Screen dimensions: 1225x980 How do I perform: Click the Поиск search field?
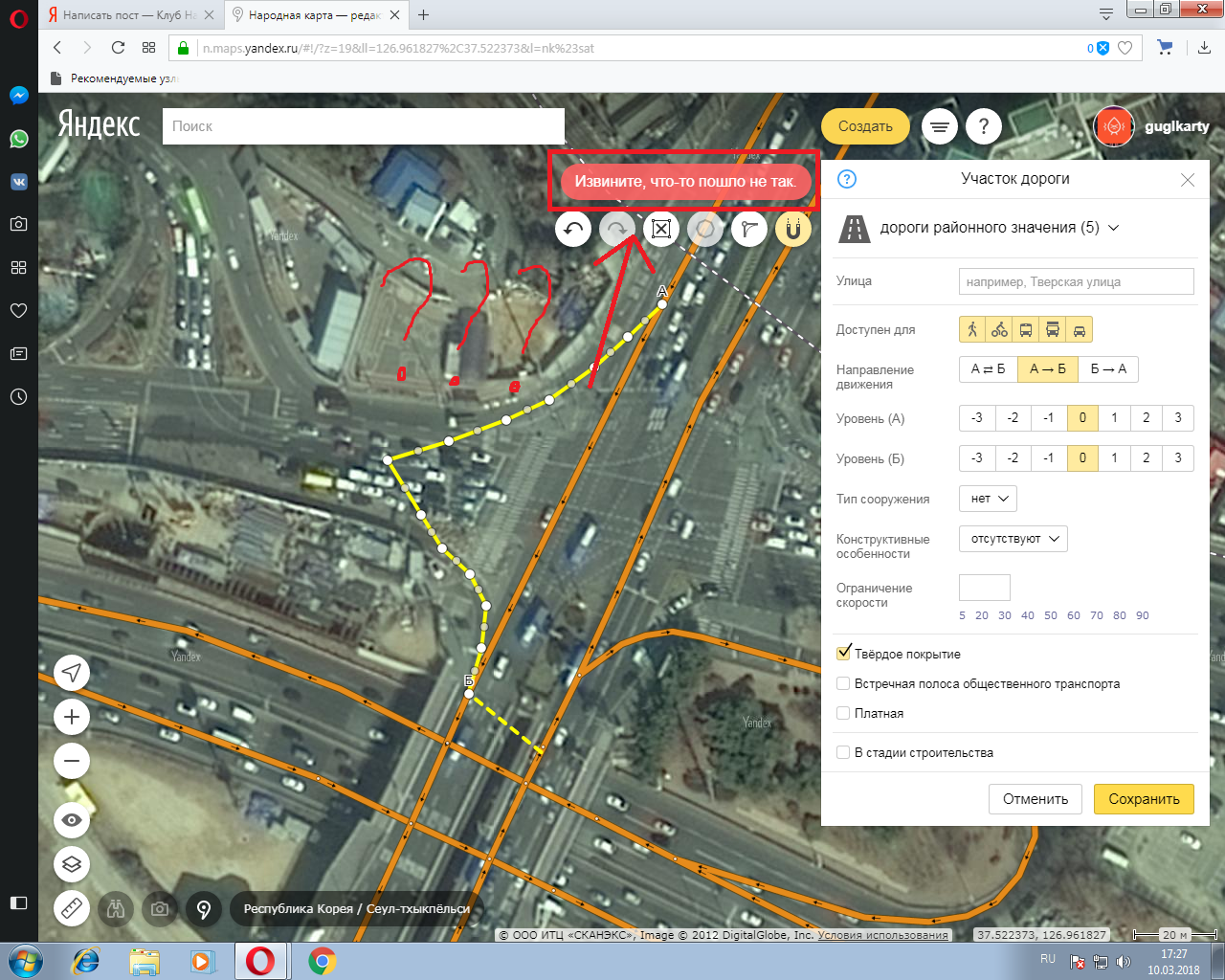(364, 126)
